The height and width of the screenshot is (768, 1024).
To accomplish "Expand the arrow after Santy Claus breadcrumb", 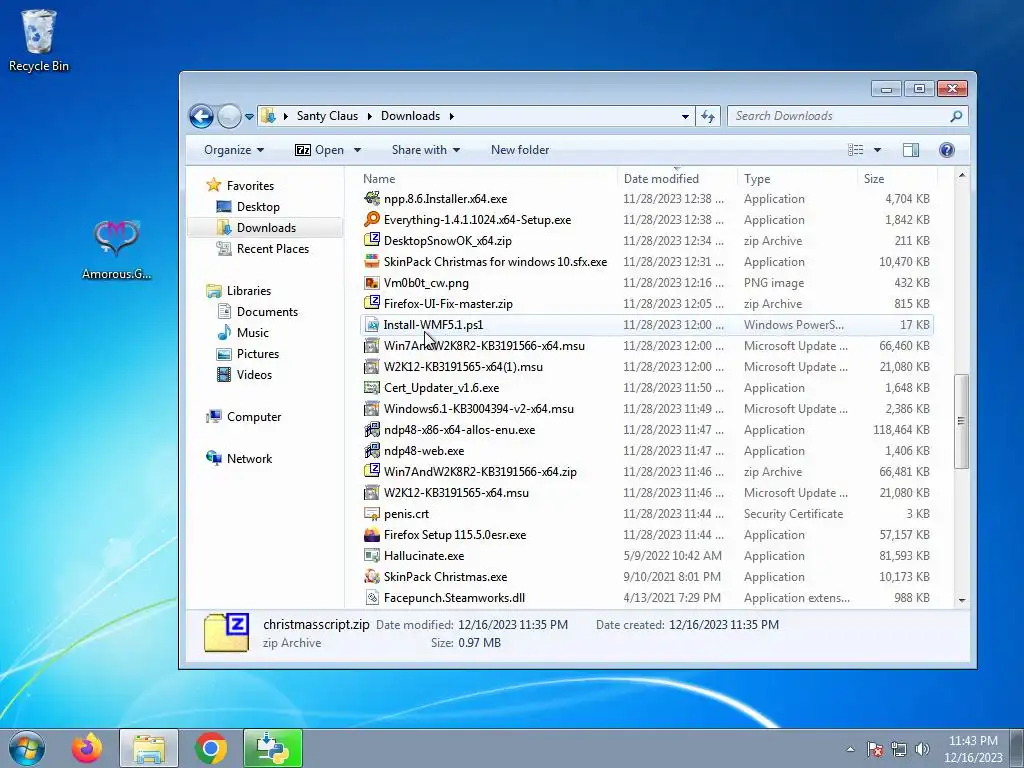I will tap(370, 116).
